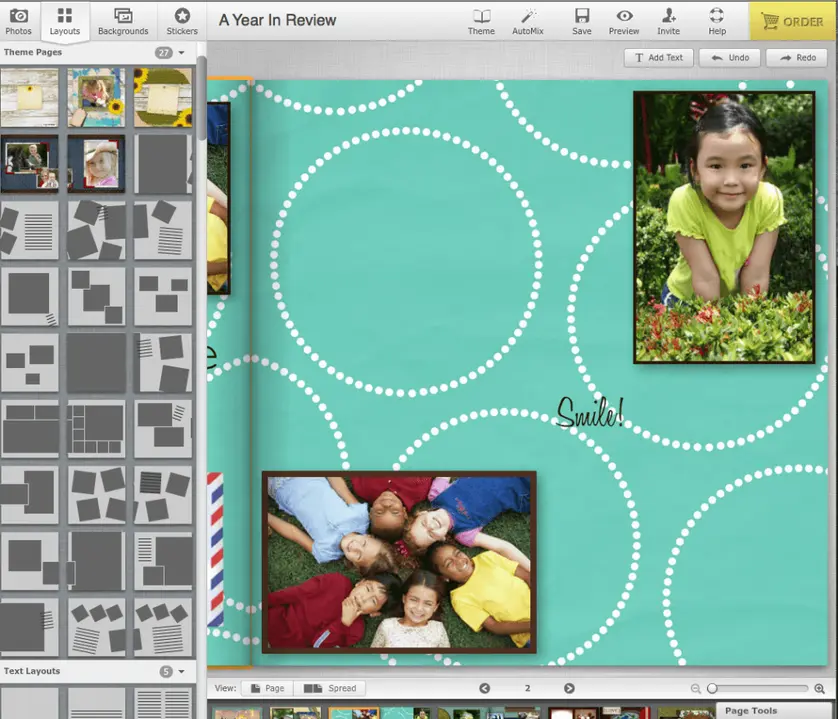Viewport: 838px width, 719px height.
Task: Click the yellow ORDER button
Action: point(793,21)
